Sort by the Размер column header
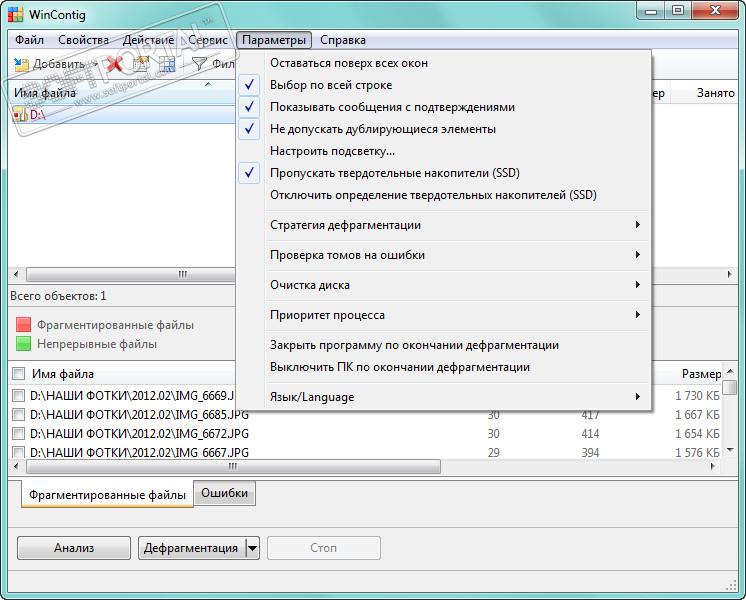746x600 pixels. 701,374
